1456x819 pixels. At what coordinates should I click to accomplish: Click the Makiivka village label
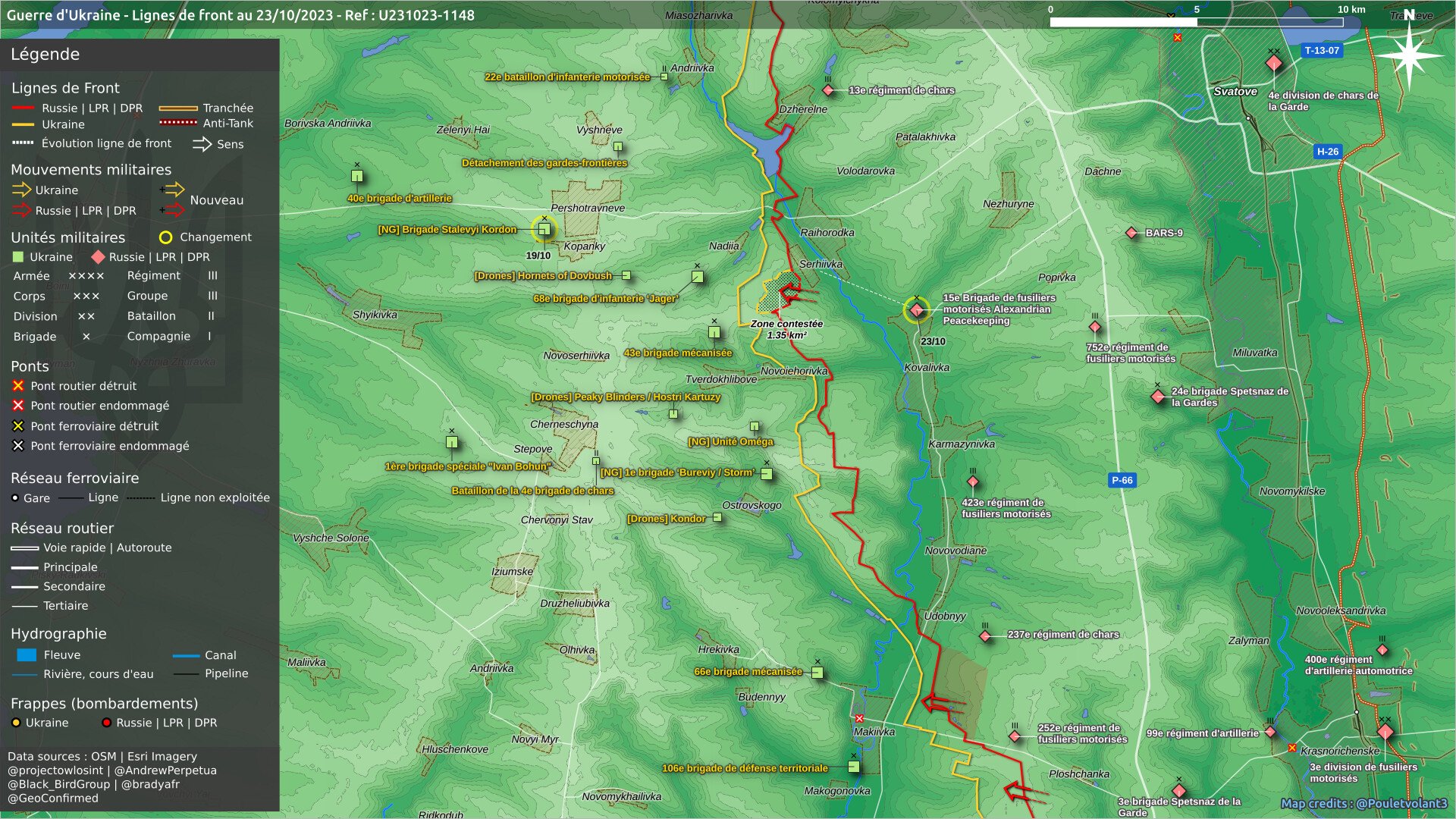coord(874,732)
